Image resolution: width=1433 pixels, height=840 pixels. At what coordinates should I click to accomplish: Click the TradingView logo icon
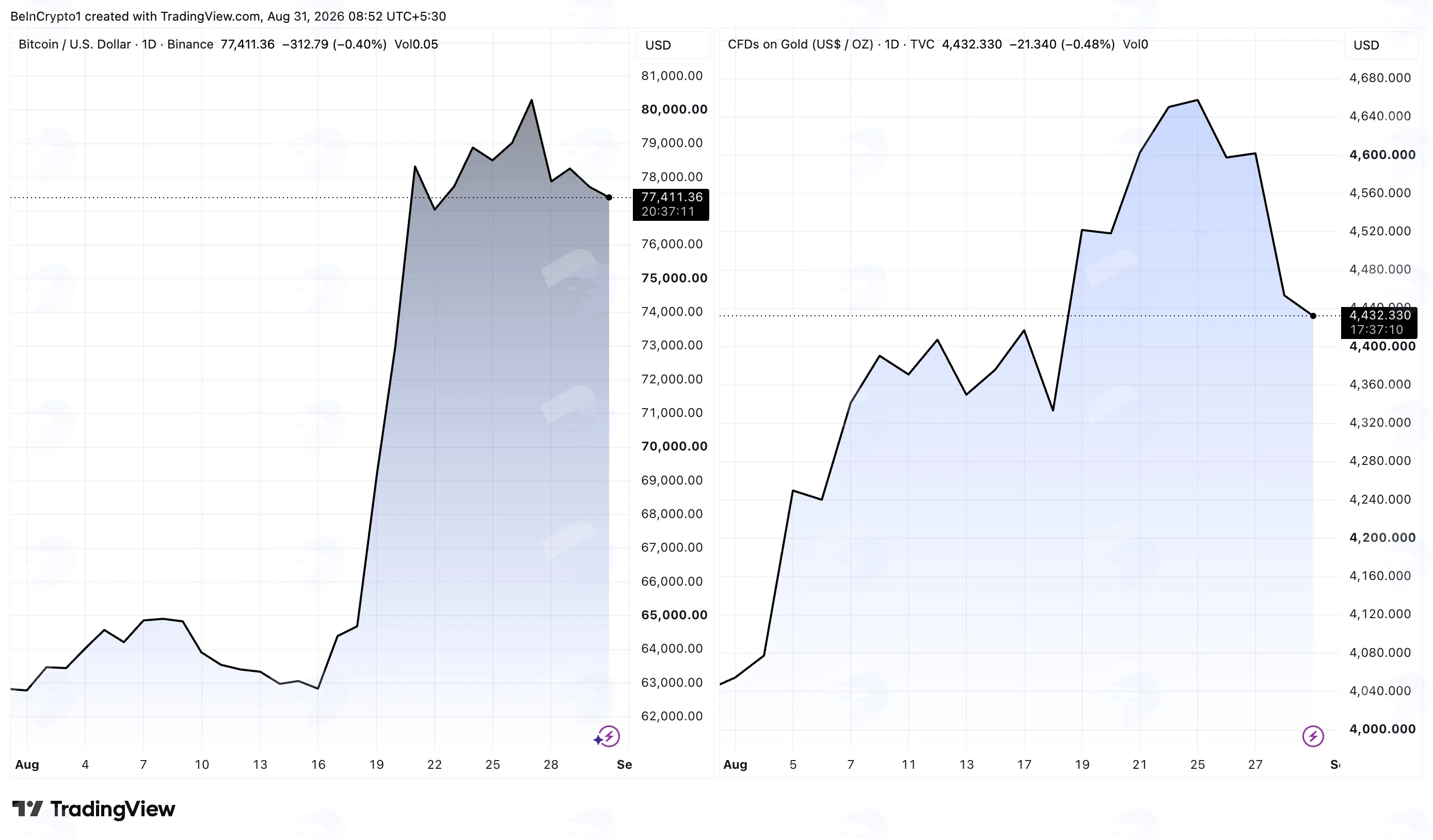tap(27, 808)
